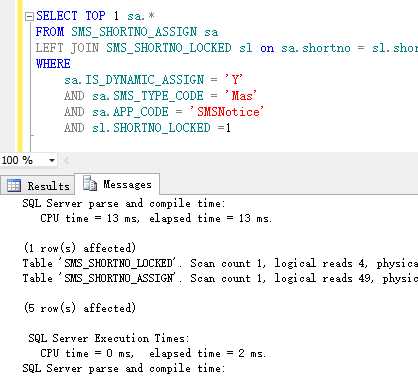Click 'sl.SHORTNO_LOCKED =1' condition

point(161,128)
